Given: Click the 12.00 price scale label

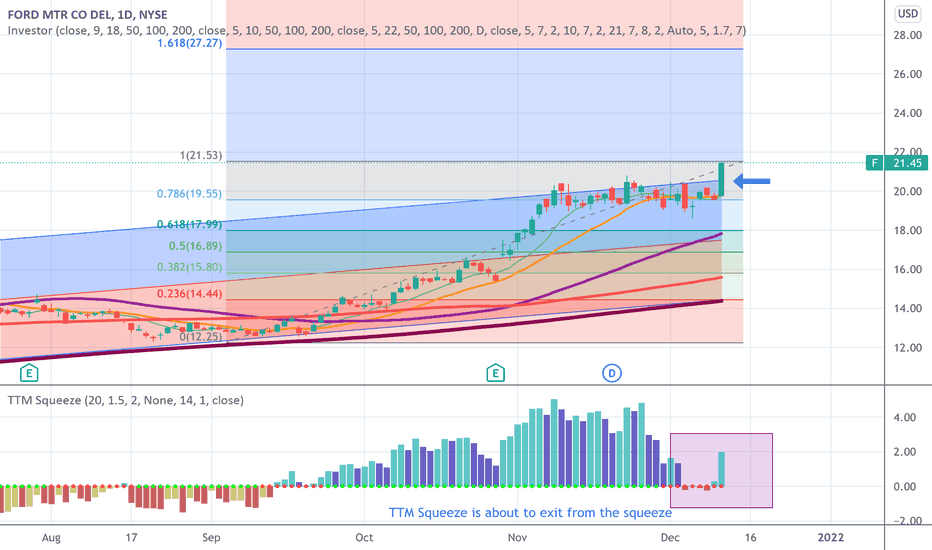Looking at the screenshot, I should (908, 348).
